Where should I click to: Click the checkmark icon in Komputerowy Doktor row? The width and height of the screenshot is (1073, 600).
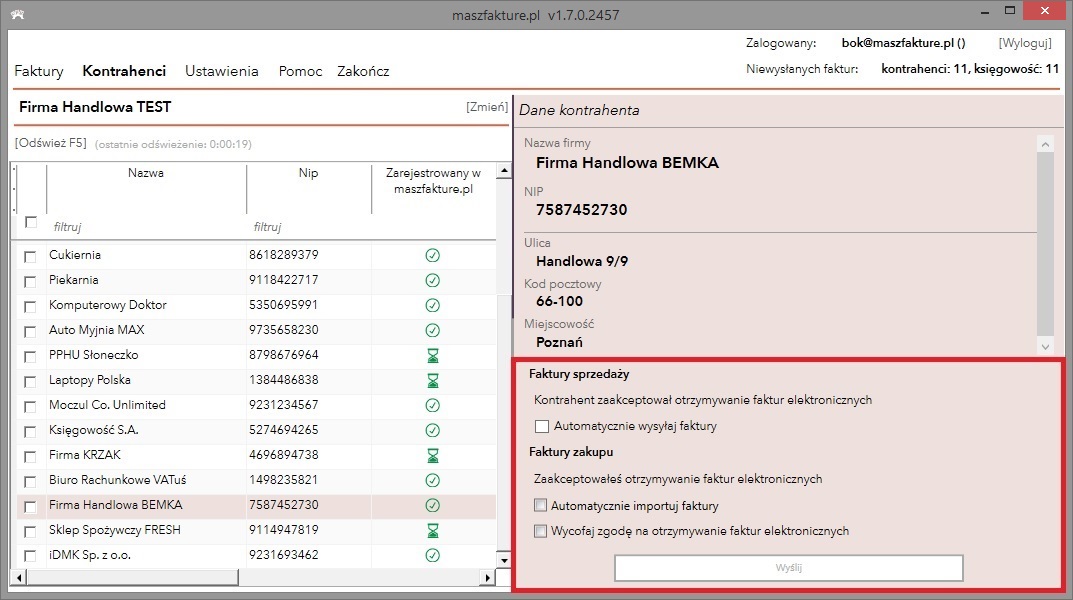coord(432,305)
